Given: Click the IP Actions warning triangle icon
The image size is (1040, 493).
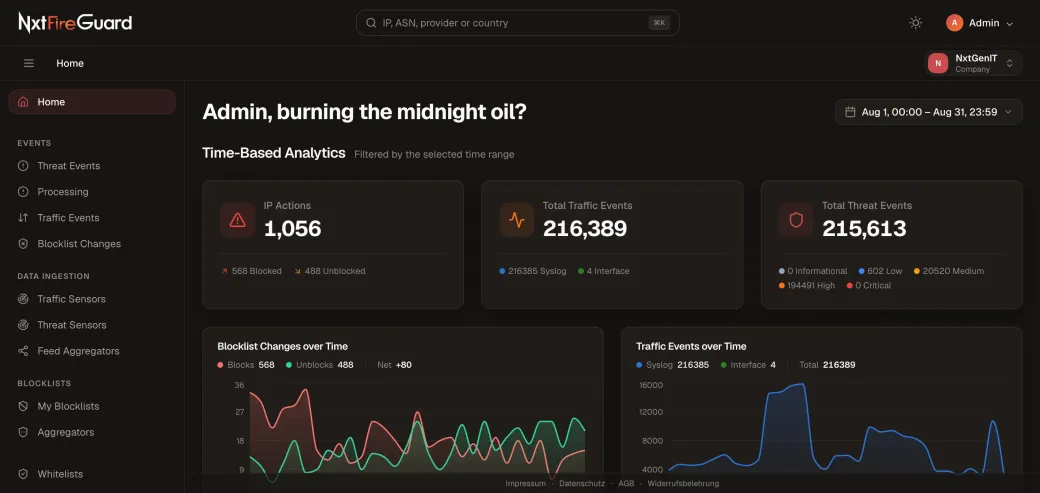Looking at the screenshot, I should click(237, 220).
